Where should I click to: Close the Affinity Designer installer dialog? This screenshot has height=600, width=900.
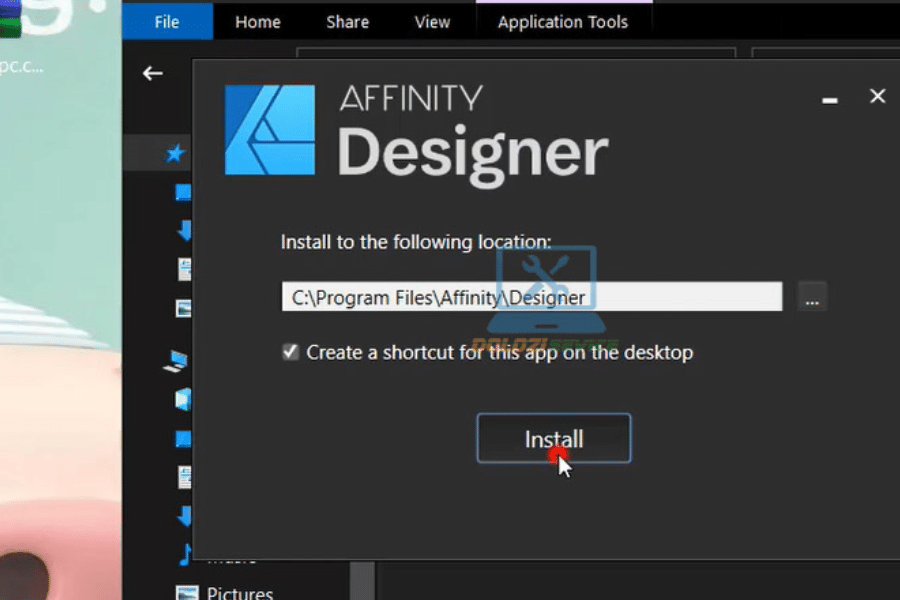pyautogui.click(x=877, y=96)
